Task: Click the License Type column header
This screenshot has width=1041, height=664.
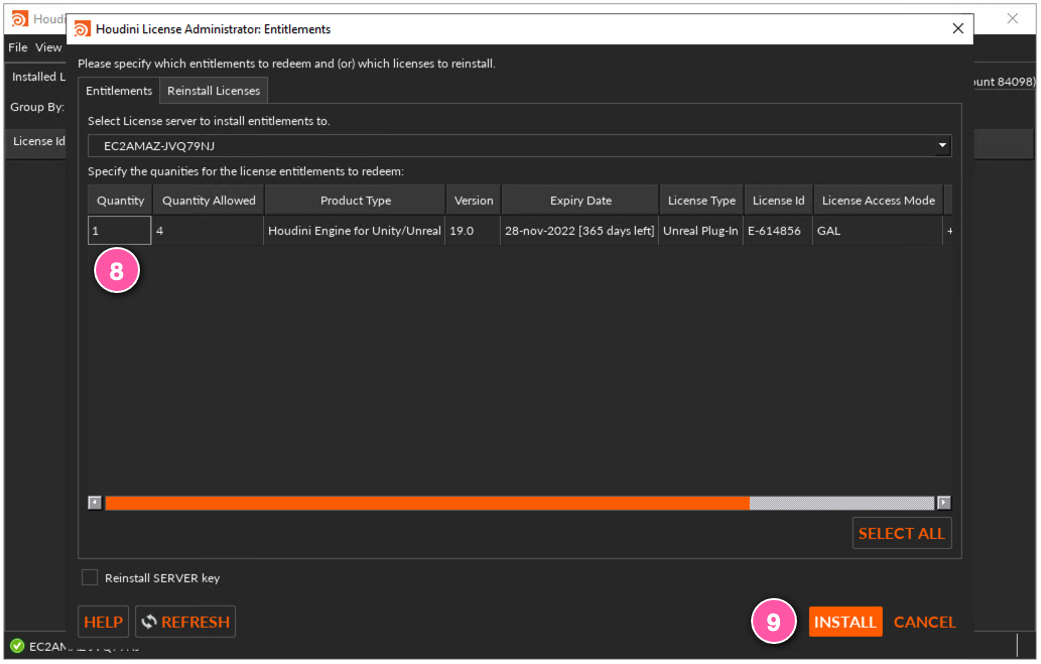Action: coord(702,201)
